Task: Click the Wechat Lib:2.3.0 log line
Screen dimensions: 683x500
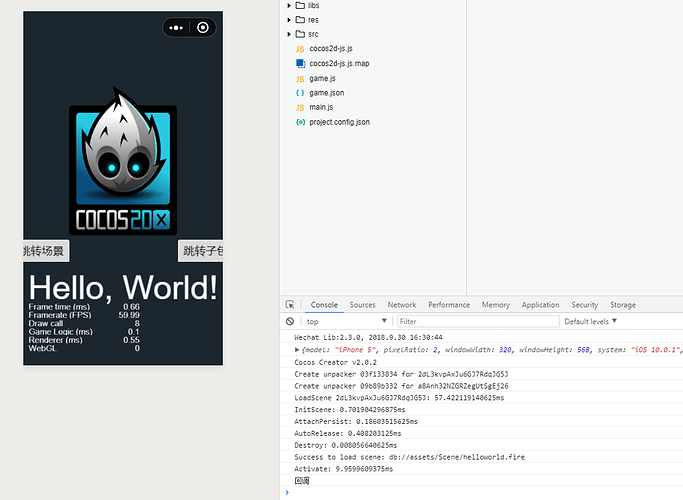Action: pyautogui.click(x=369, y=338)
